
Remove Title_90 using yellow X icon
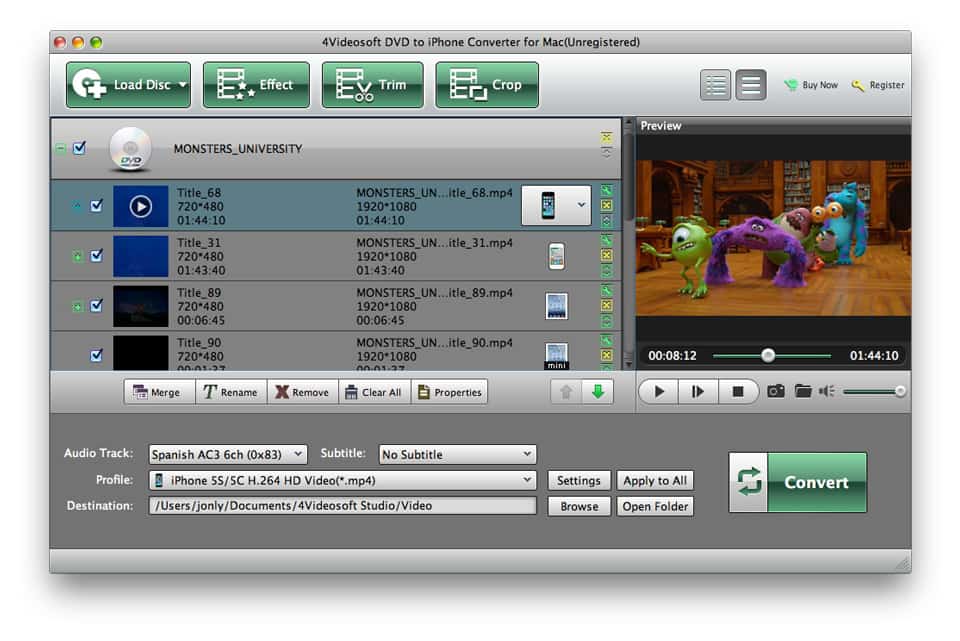(606, 355)
